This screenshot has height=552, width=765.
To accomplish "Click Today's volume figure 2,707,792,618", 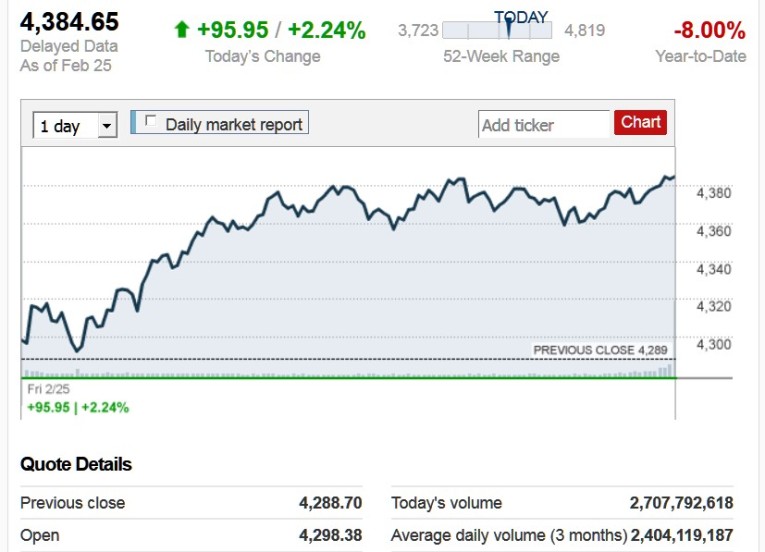I will click(x=681, y=503).
